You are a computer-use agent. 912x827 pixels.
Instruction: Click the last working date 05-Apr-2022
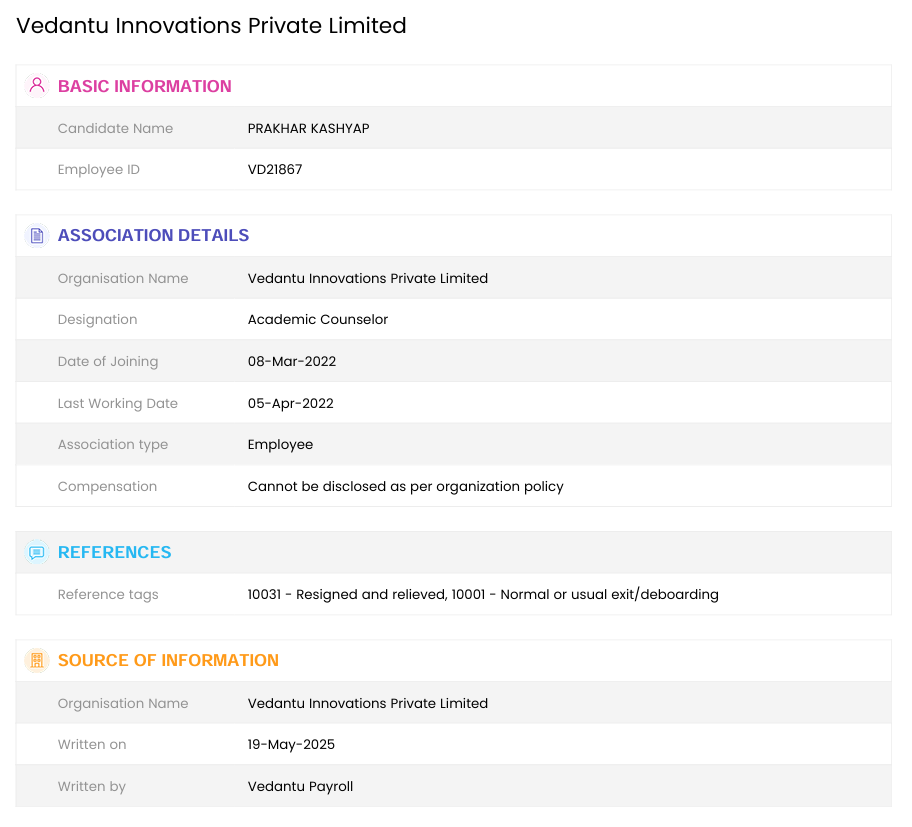291,404
